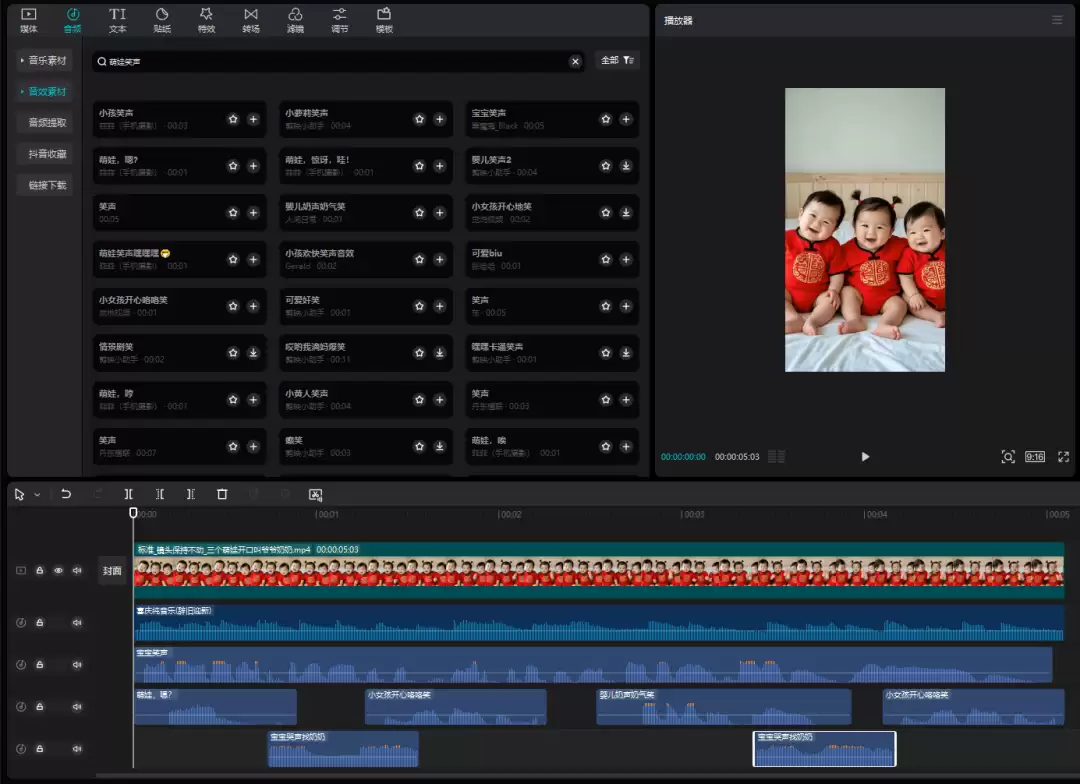Switch to the 特效 tab

click(x=206, y=20)
